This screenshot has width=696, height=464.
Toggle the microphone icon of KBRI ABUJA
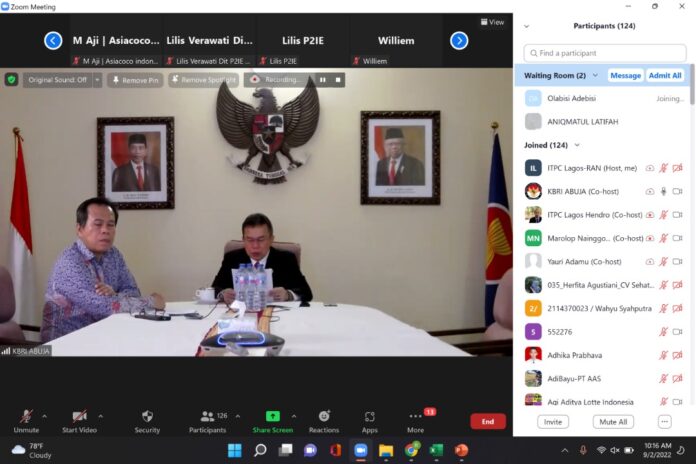click(x=663, y=191)
